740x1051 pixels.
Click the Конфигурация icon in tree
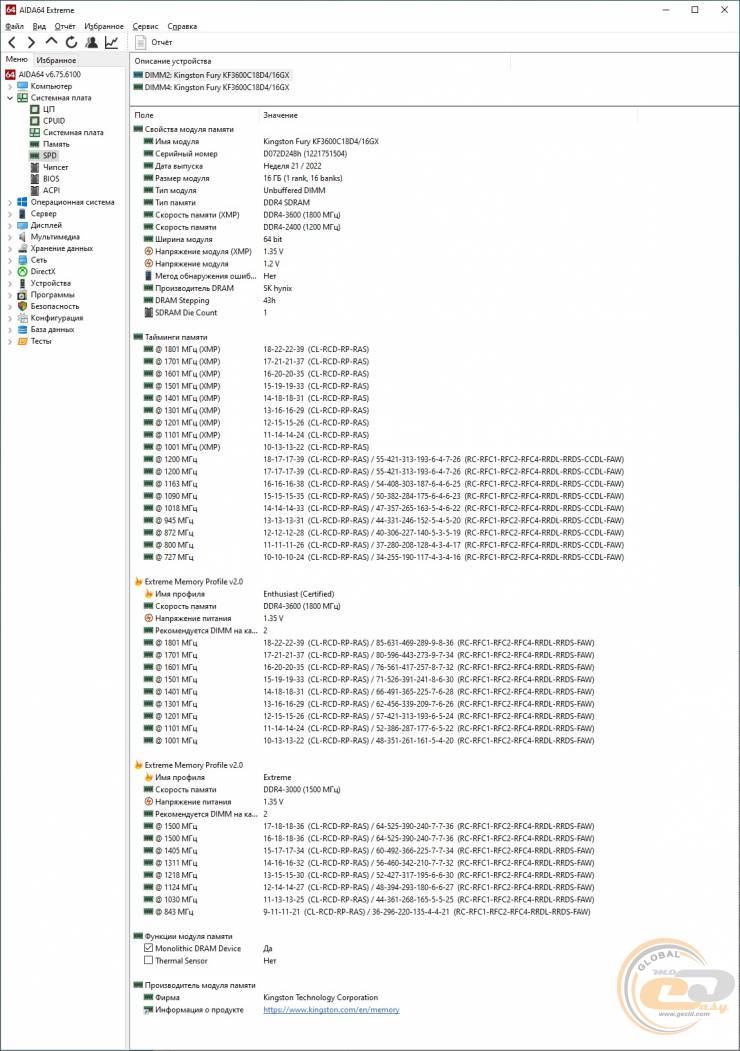coord(22,318)
